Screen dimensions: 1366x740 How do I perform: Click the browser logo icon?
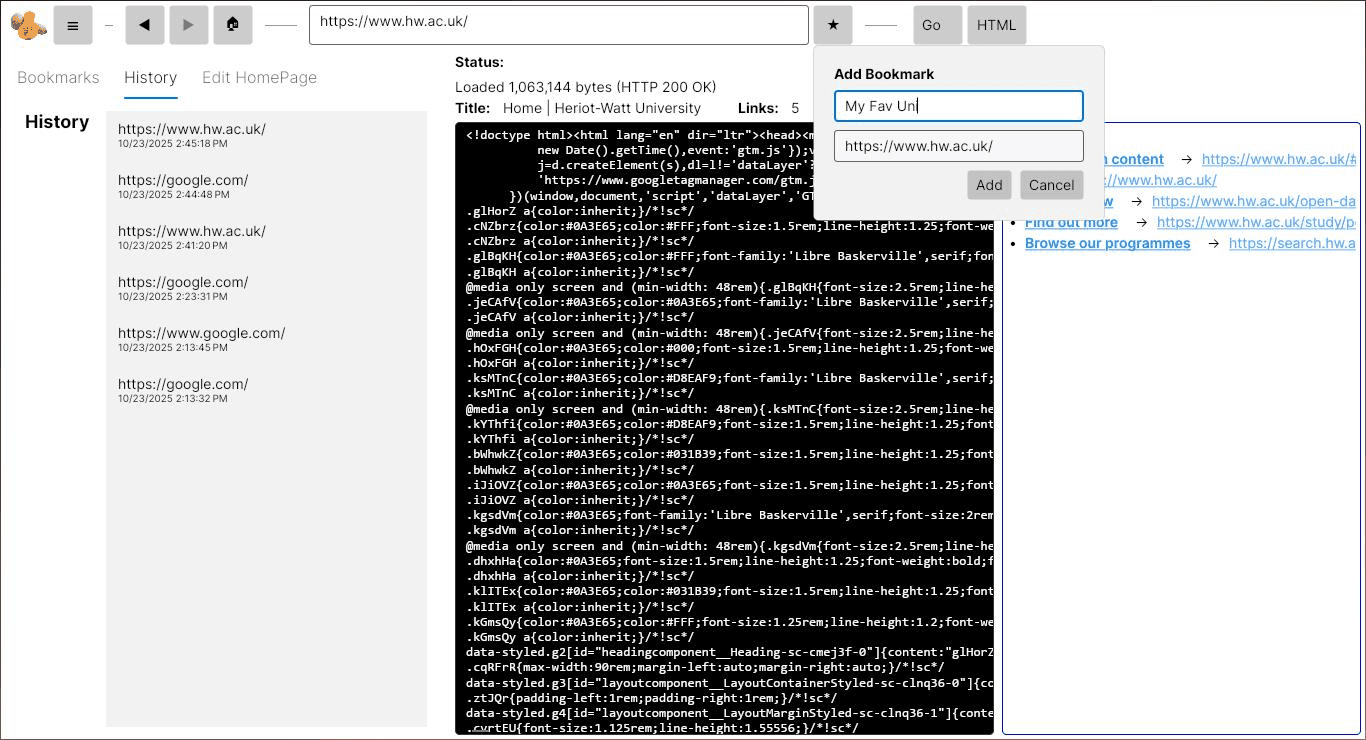pyautogui.click(x=29, y=25)
